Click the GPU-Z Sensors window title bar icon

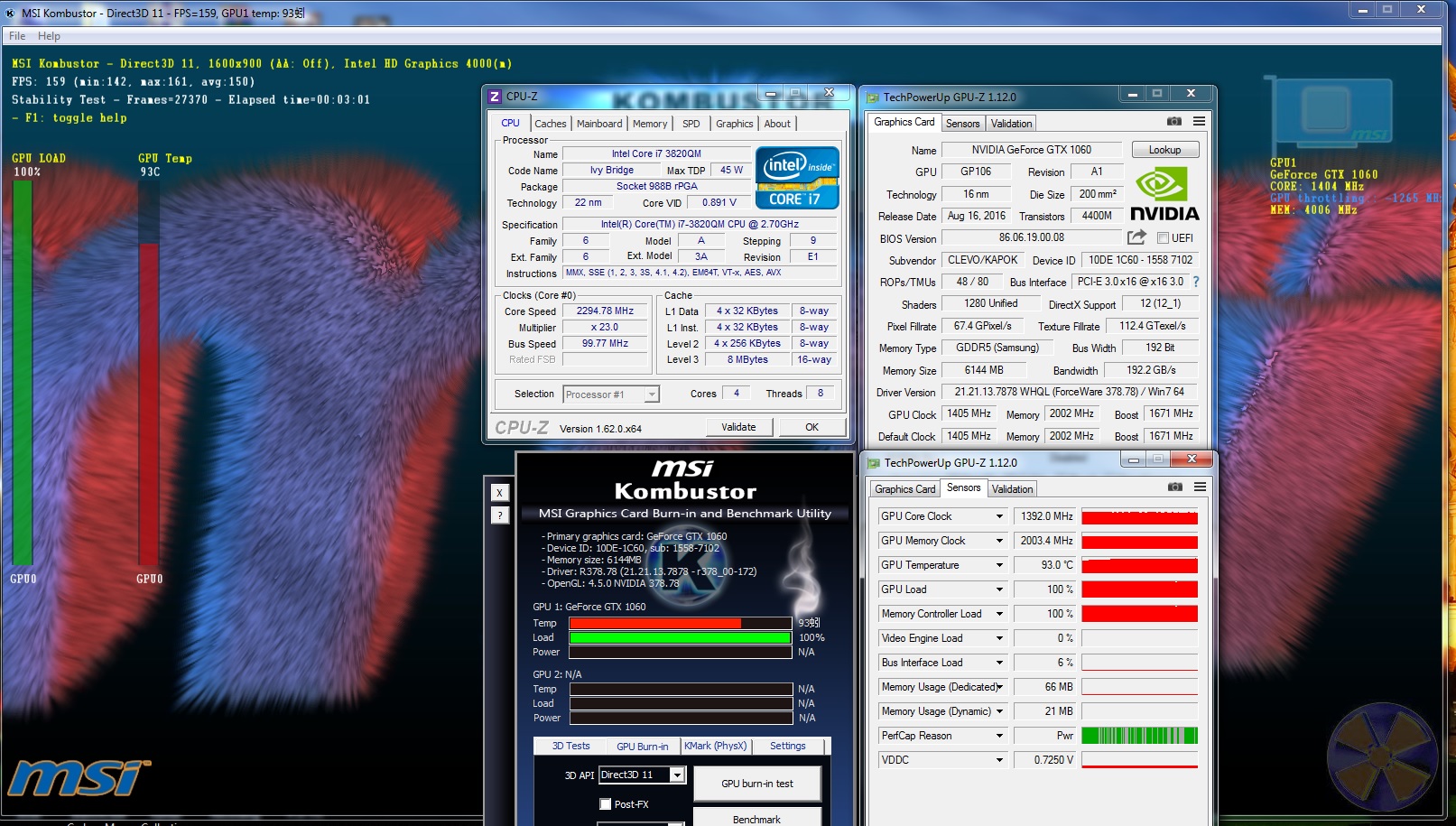pyautogui.click(x=873, y=463)
